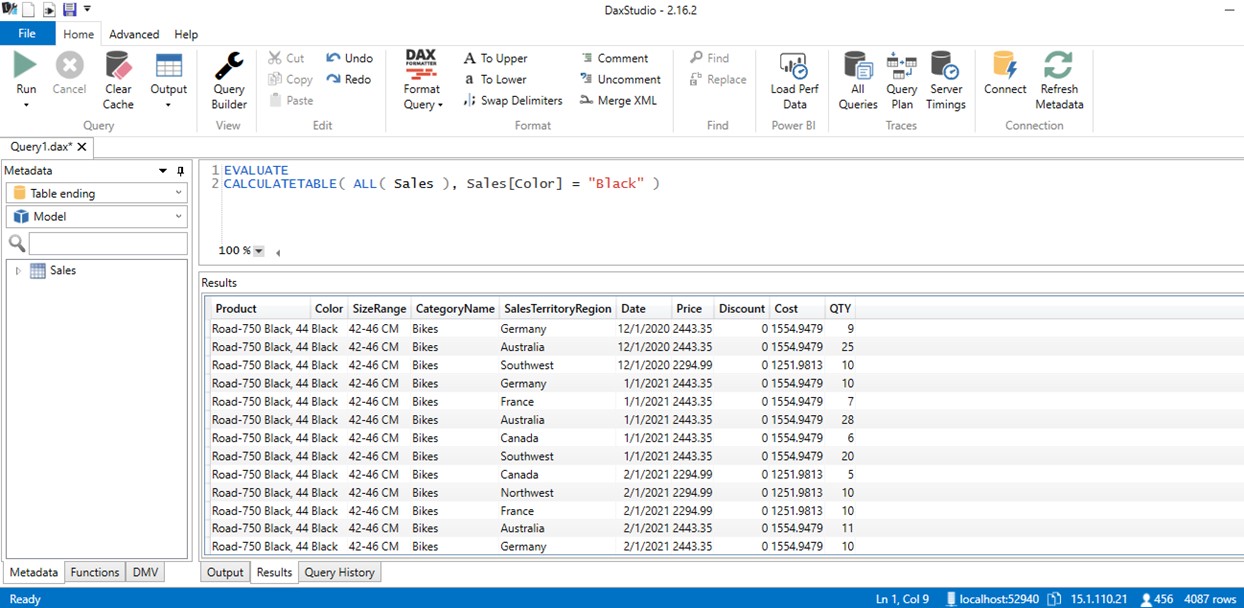The height and width of the screenshot is (608, 1244).
Task: Click the metadata search field
Action: (108, 244)
